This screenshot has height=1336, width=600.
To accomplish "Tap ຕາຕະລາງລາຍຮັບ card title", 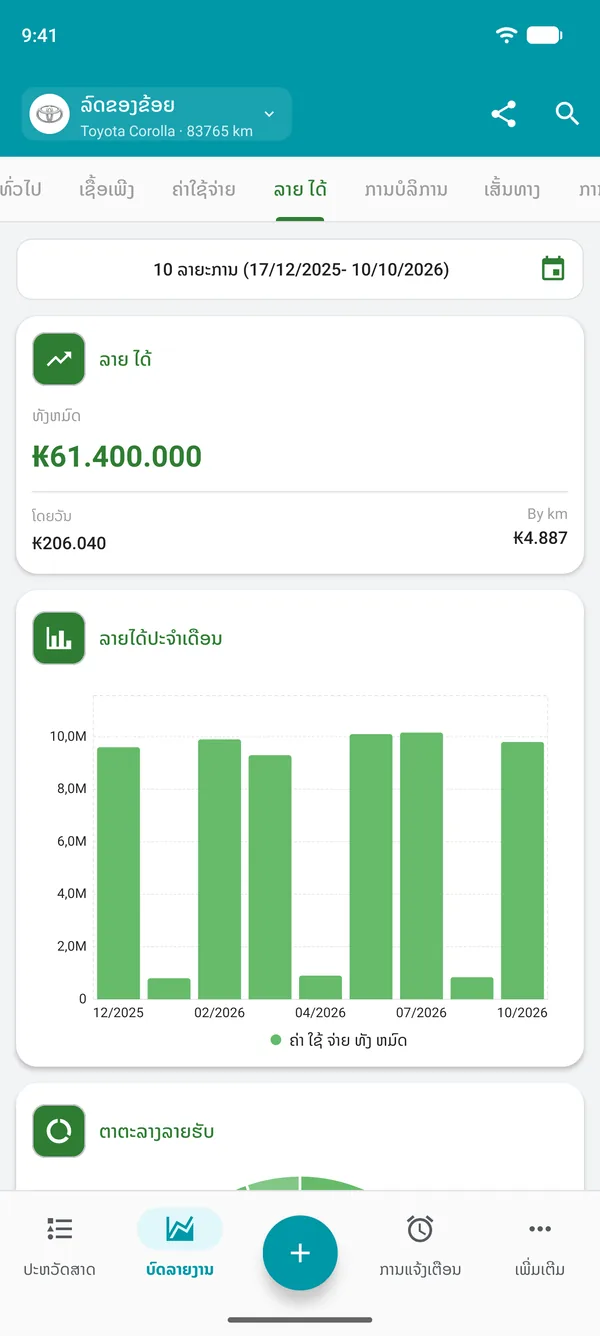I will tap(156, 1132).
